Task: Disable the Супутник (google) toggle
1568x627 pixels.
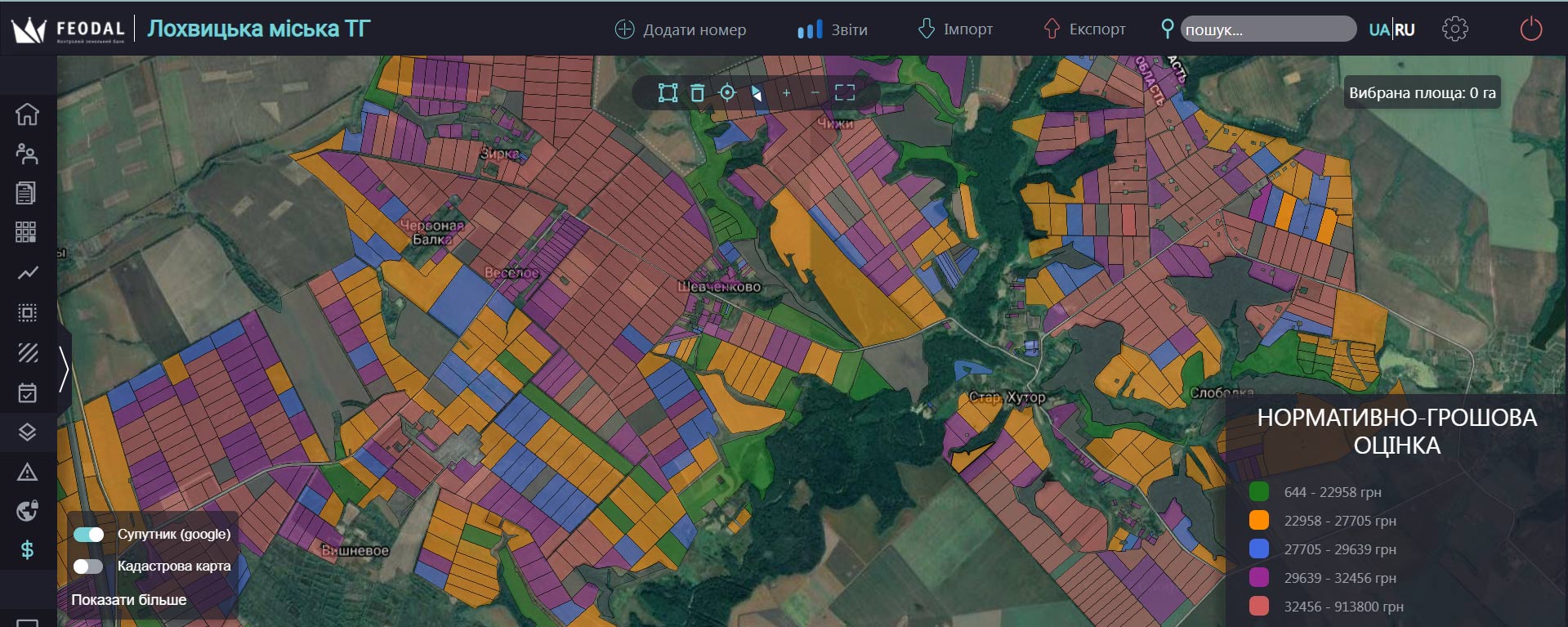Action: coord(89,535)
